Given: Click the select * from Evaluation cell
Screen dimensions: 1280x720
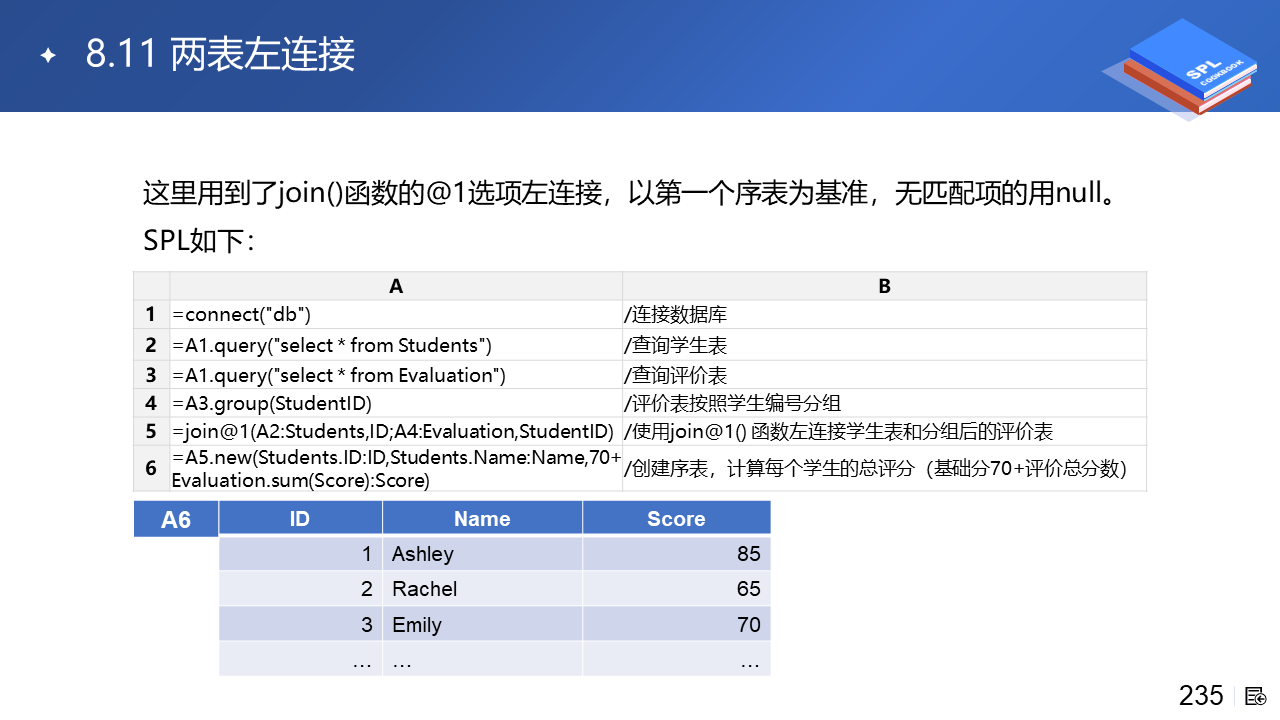Looking at the screenshot, I should [396, 375].
